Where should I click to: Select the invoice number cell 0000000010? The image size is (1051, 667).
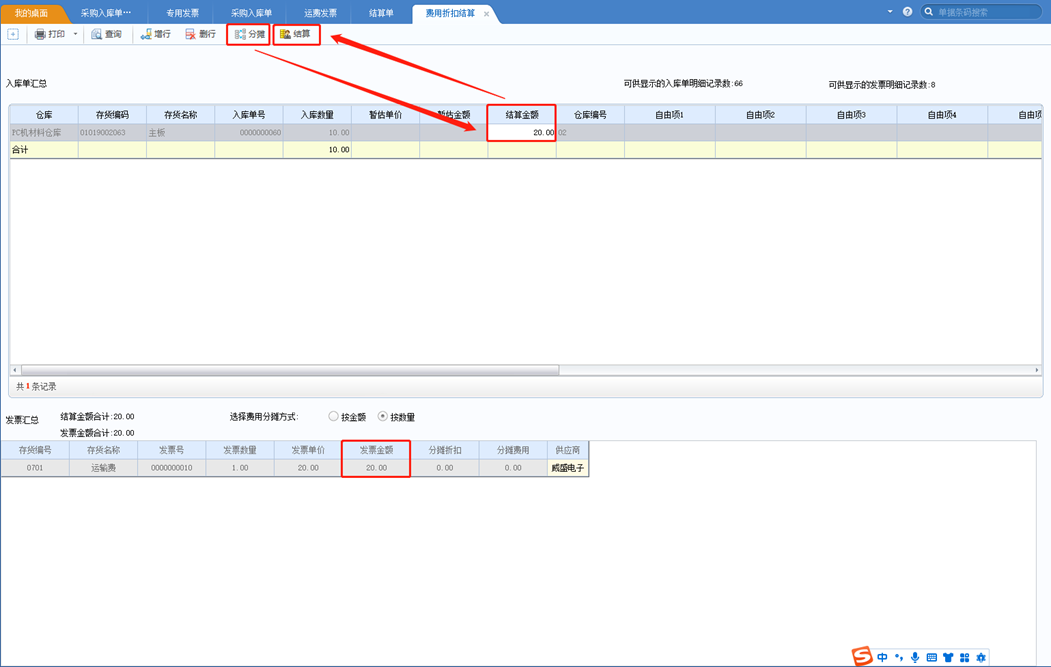172,467
